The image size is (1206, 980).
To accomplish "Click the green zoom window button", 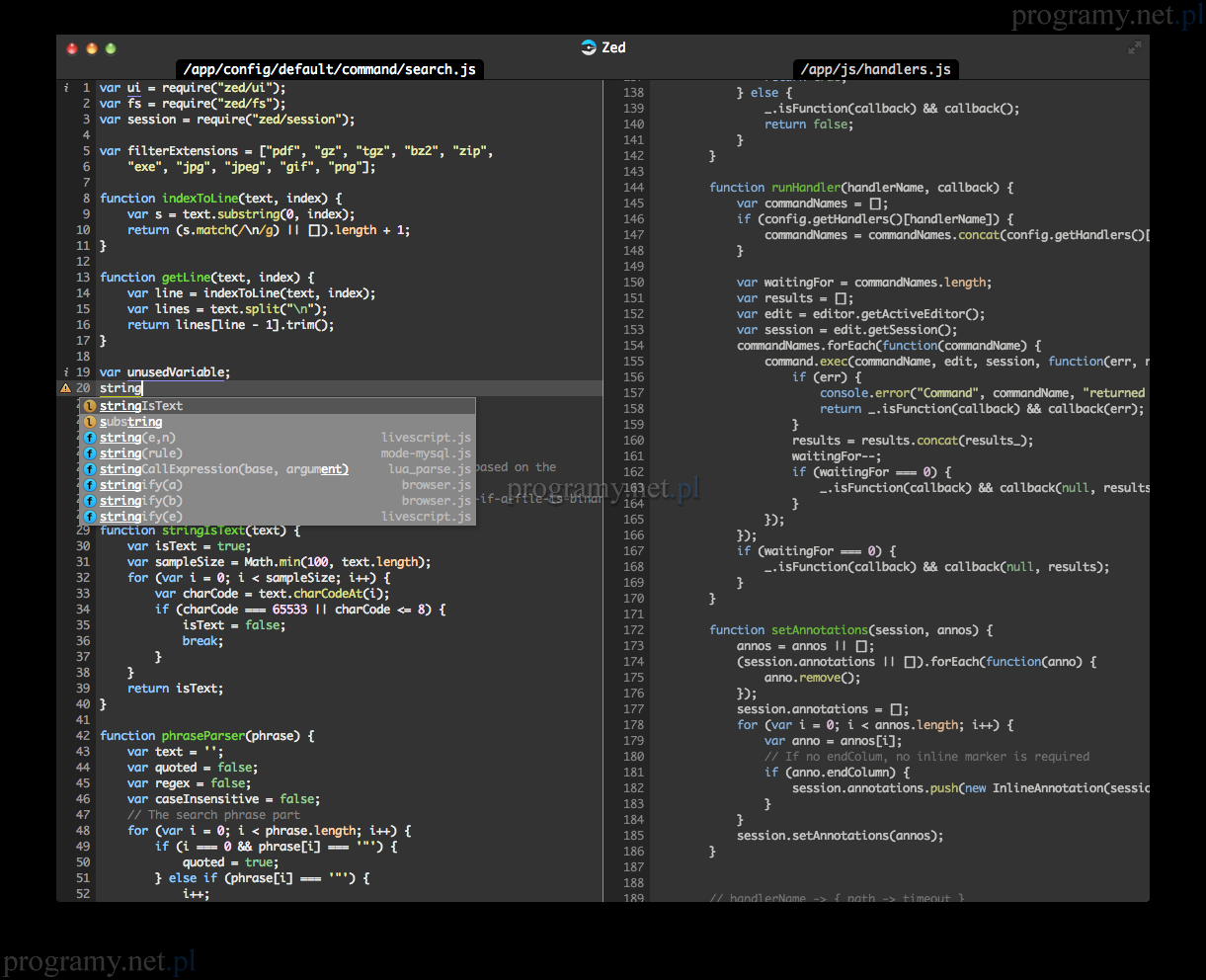I will (x=111, y=48).
